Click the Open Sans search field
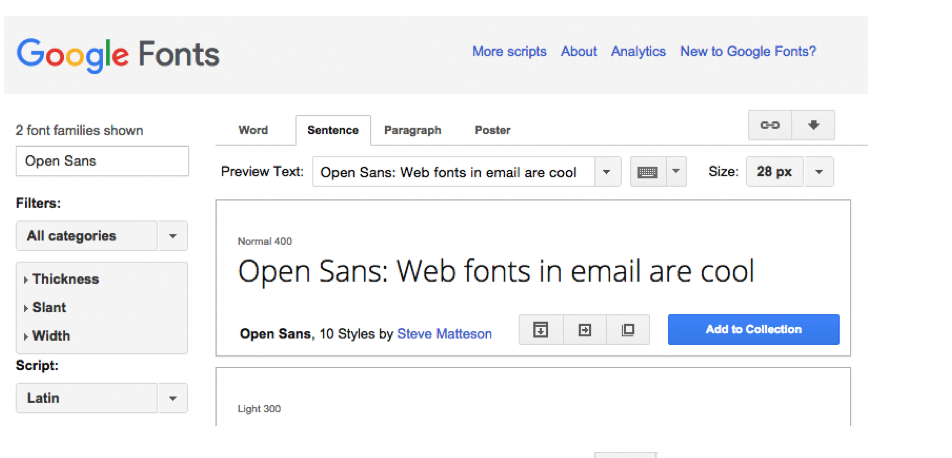The image size is (952, 458). [102, 161]
